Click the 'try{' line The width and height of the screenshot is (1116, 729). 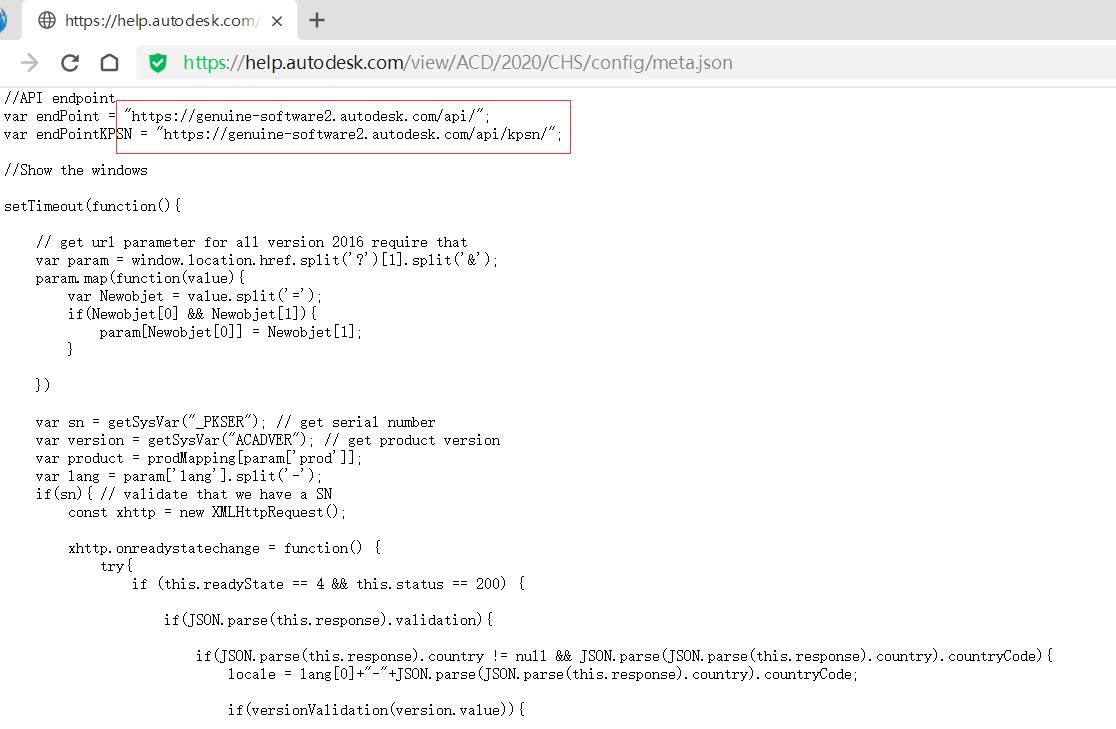116,566
